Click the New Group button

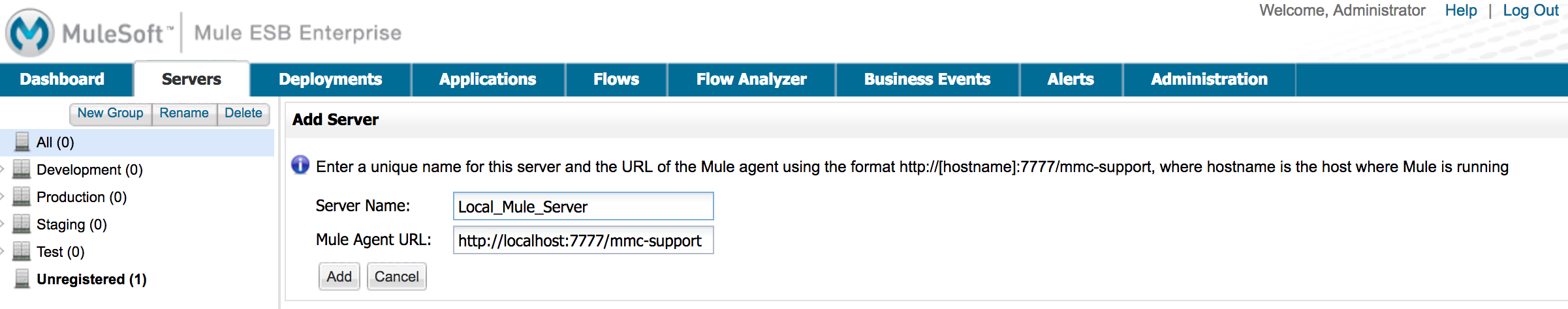coord(110,113)
